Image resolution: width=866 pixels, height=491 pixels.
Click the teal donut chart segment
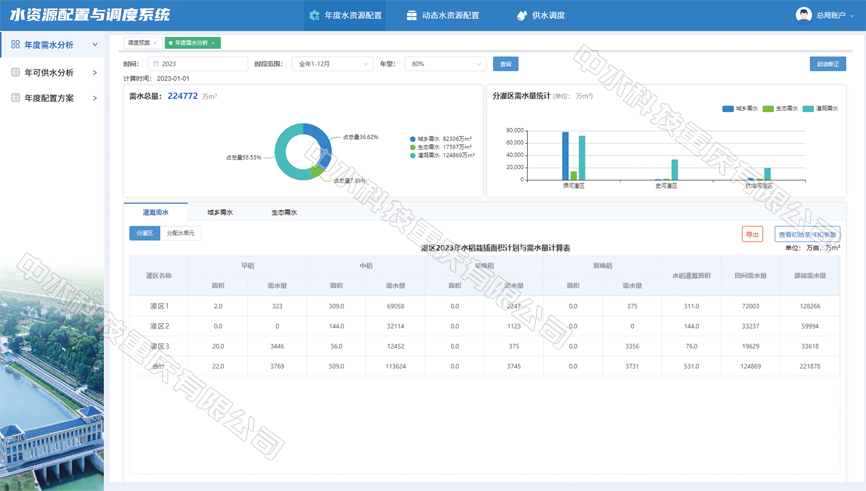283,155
